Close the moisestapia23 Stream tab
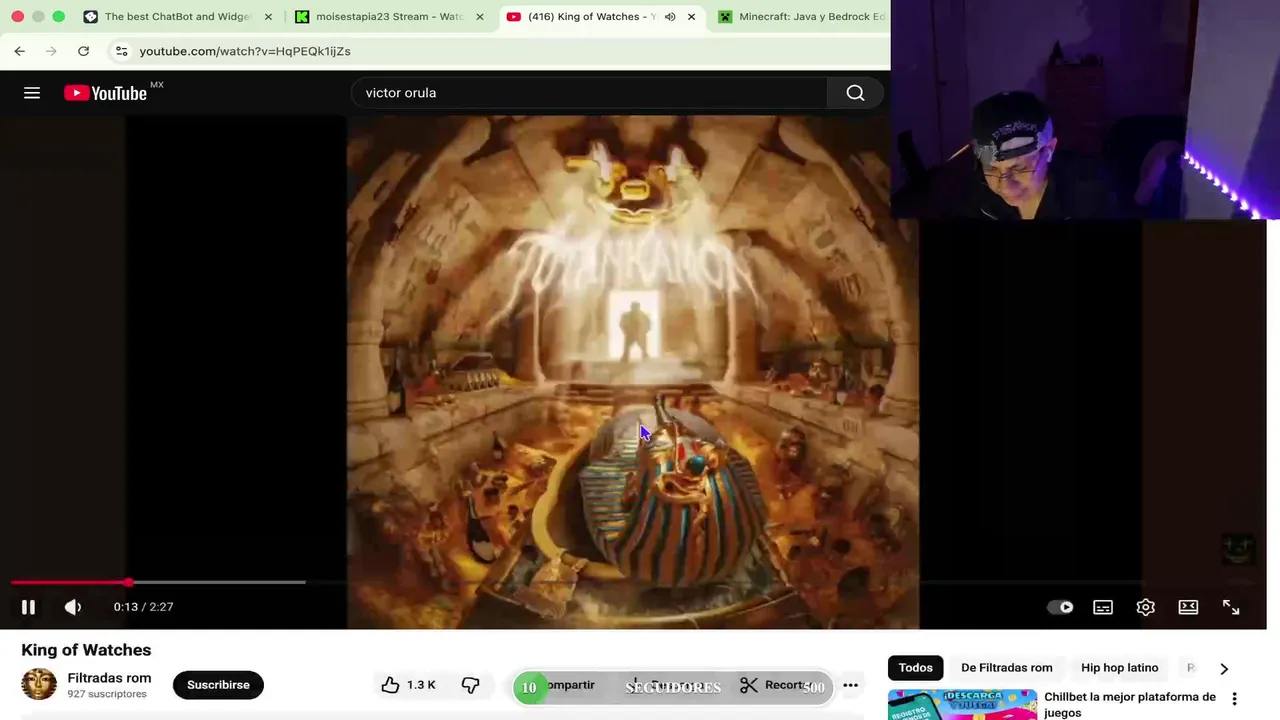This screenshot has width=1280, height=720. (479, 17)
